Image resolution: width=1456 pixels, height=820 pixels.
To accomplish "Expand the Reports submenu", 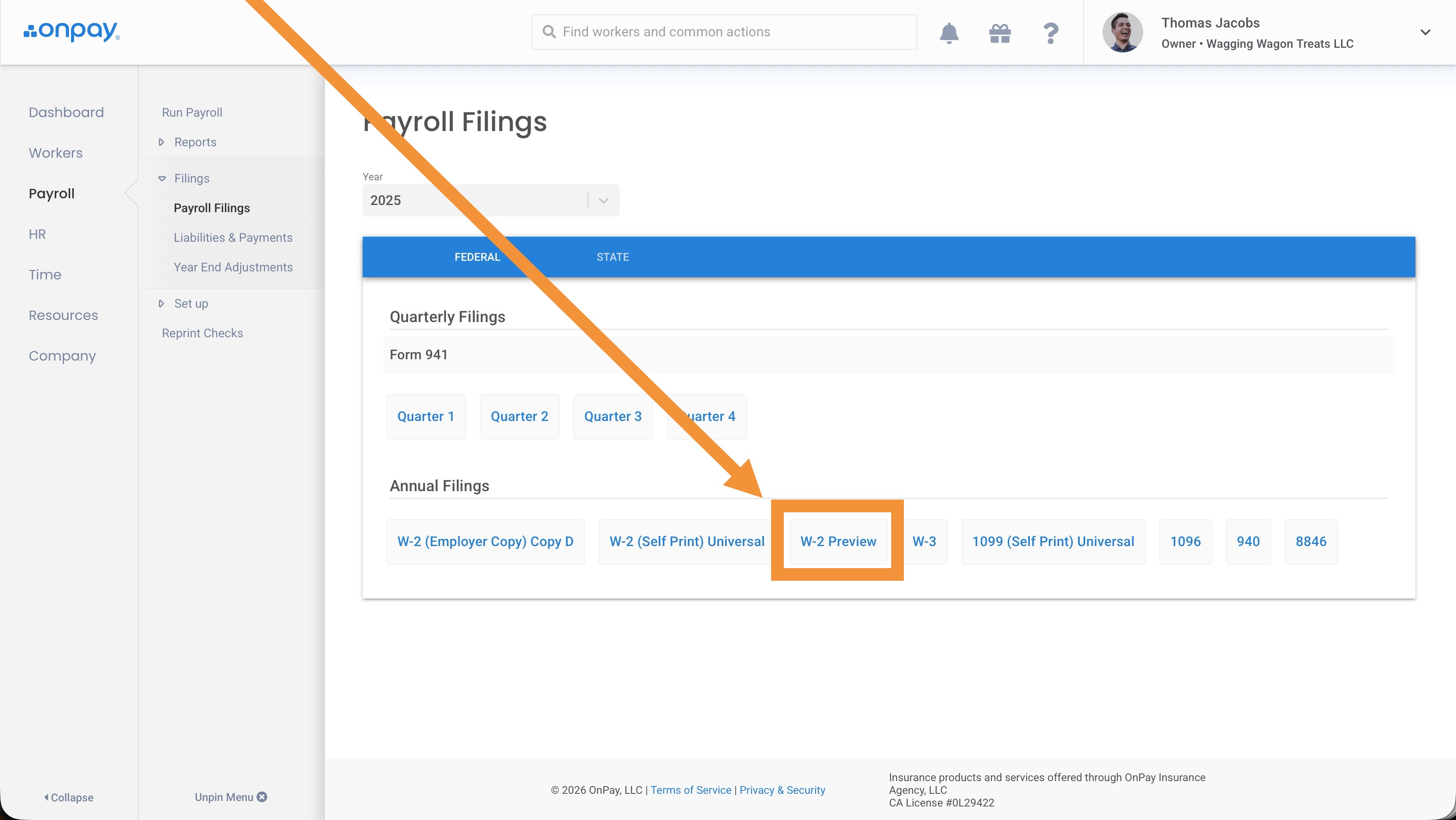I will (161, 142).
